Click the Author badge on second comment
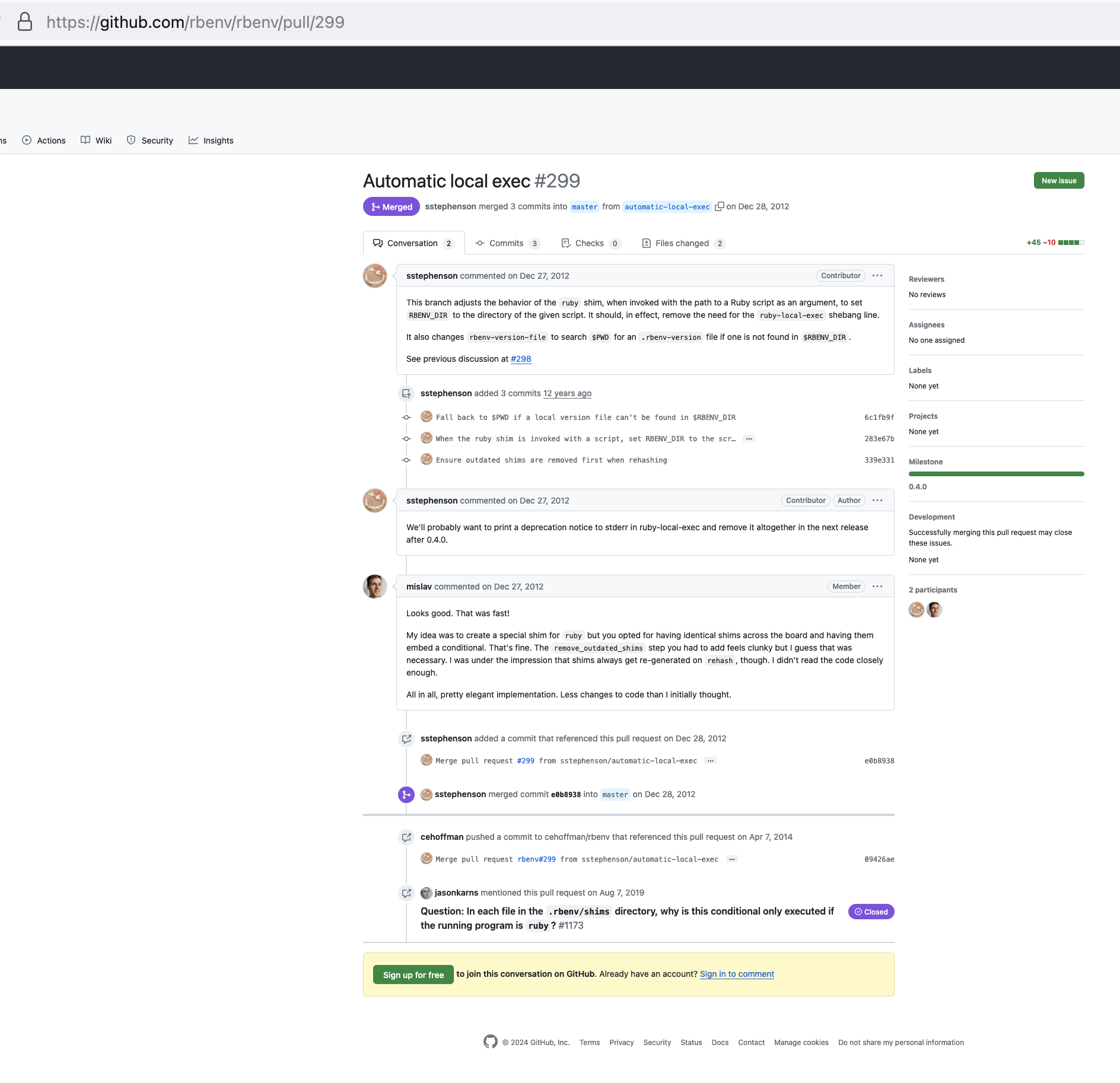The image size is (1120, 1083). pos(849,501)
